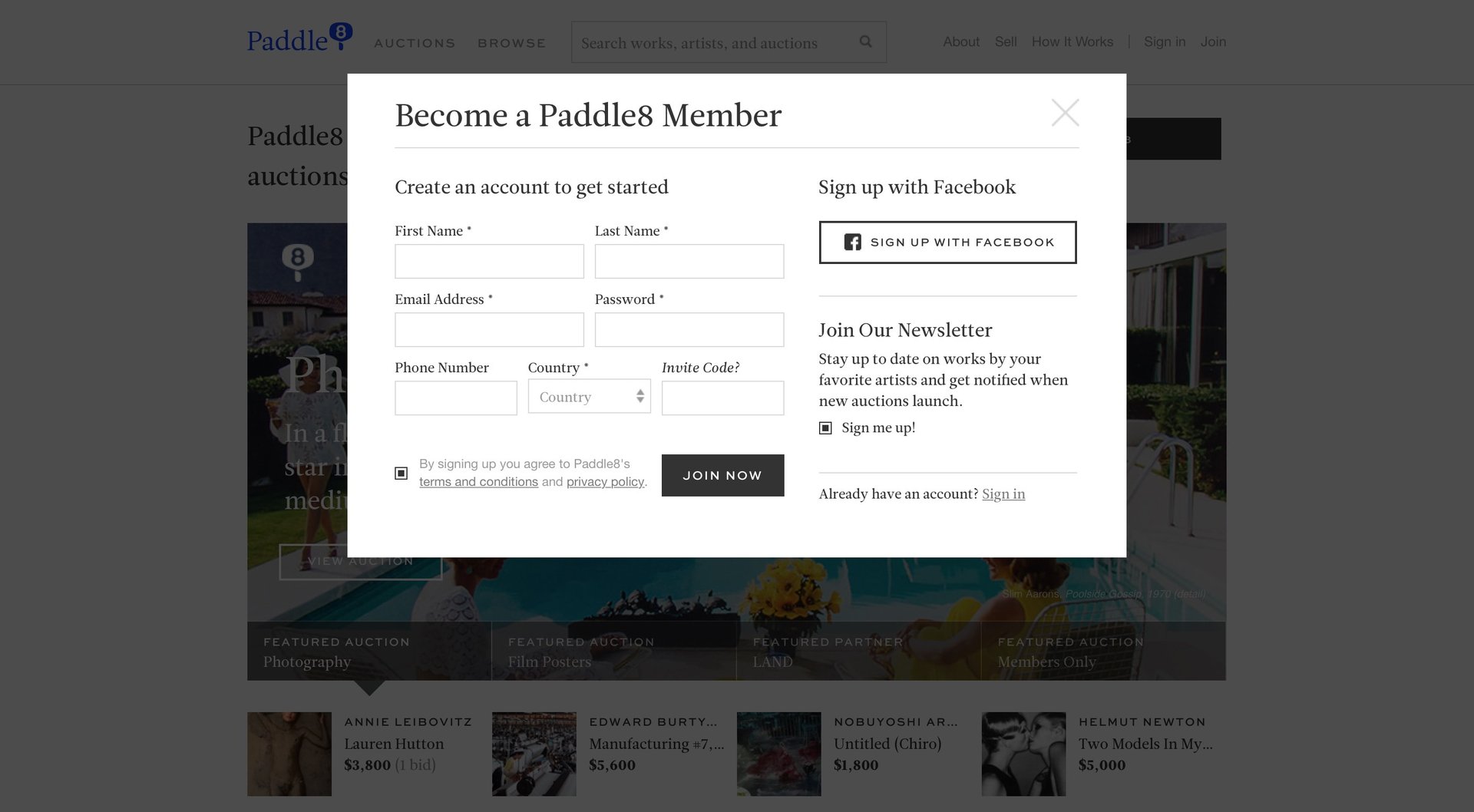Image resolution: width=1474 pixels, height=812 pixels.
Task: Check the terms and conditions agreement box
Action: point(401,474)
